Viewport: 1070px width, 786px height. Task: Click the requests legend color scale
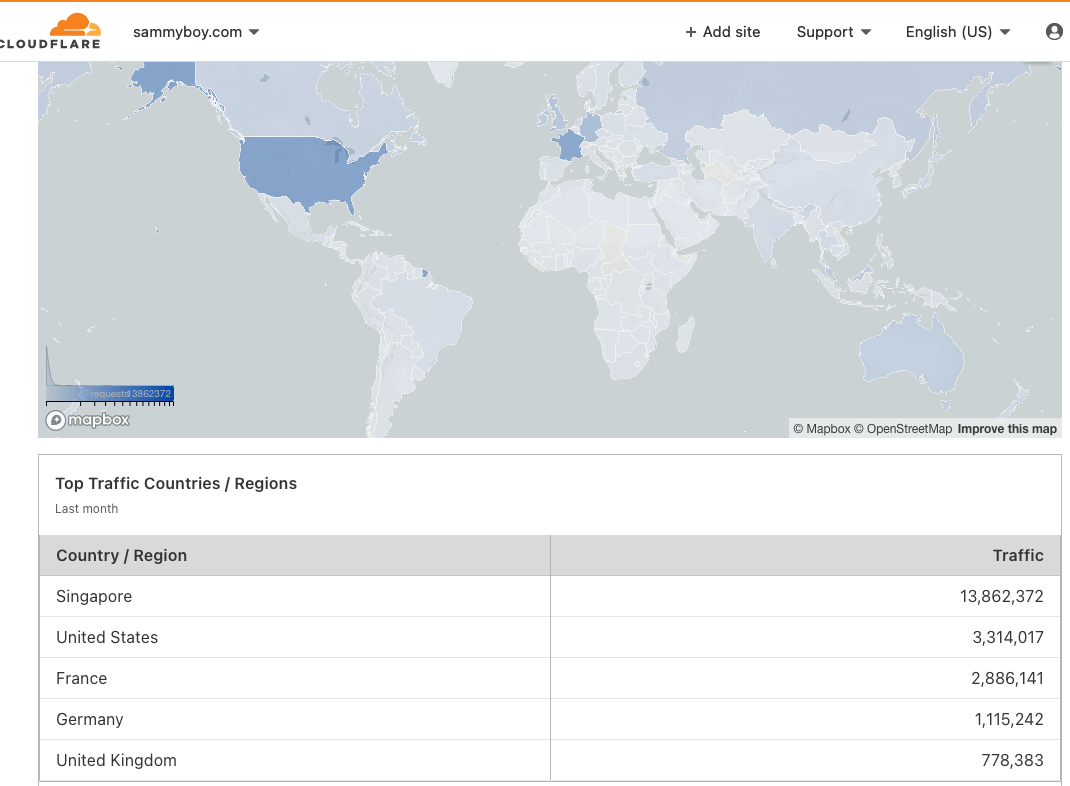(x=110, y=394)
